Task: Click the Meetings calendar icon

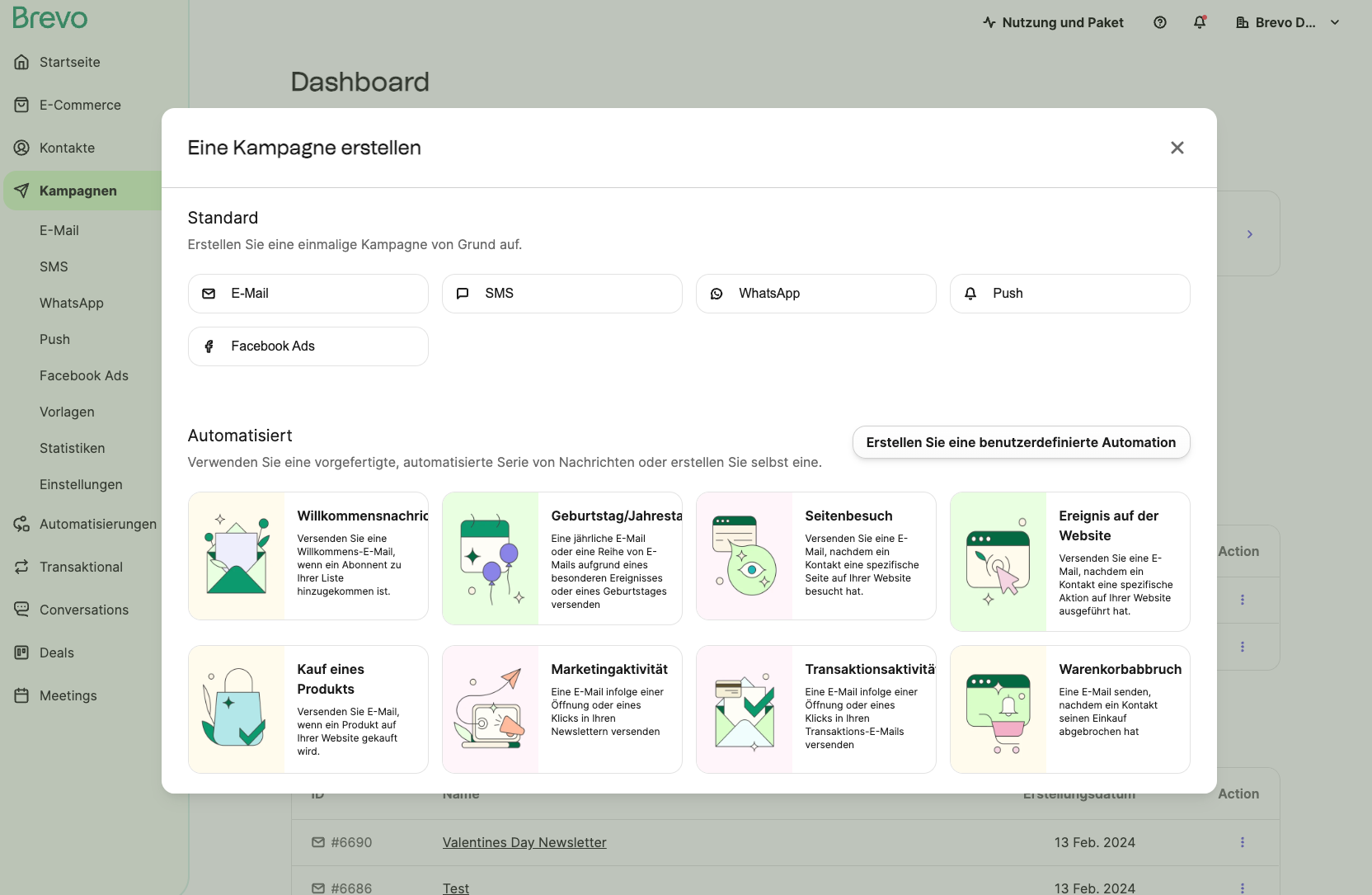Action: pyautogui.click(x=21, y=695)
